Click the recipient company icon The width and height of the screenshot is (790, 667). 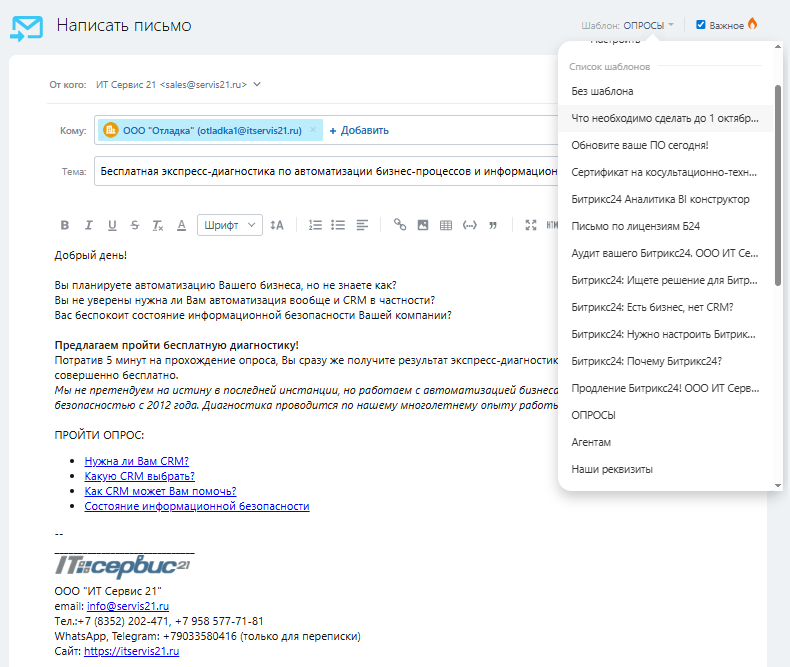point(110,130)
